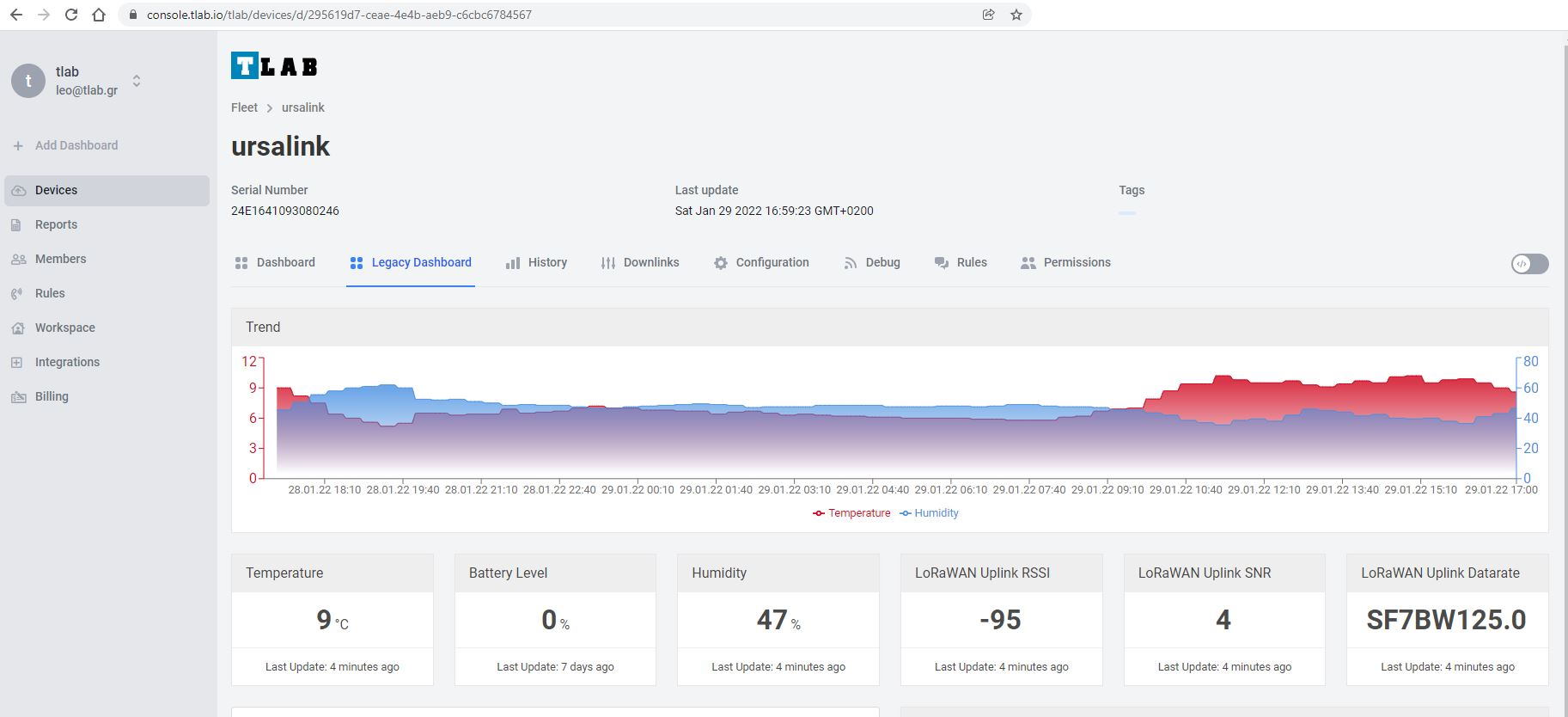The image size is (1568, 717).
Task: Bookmark this page with star icon
Action: click(1016, 15)
